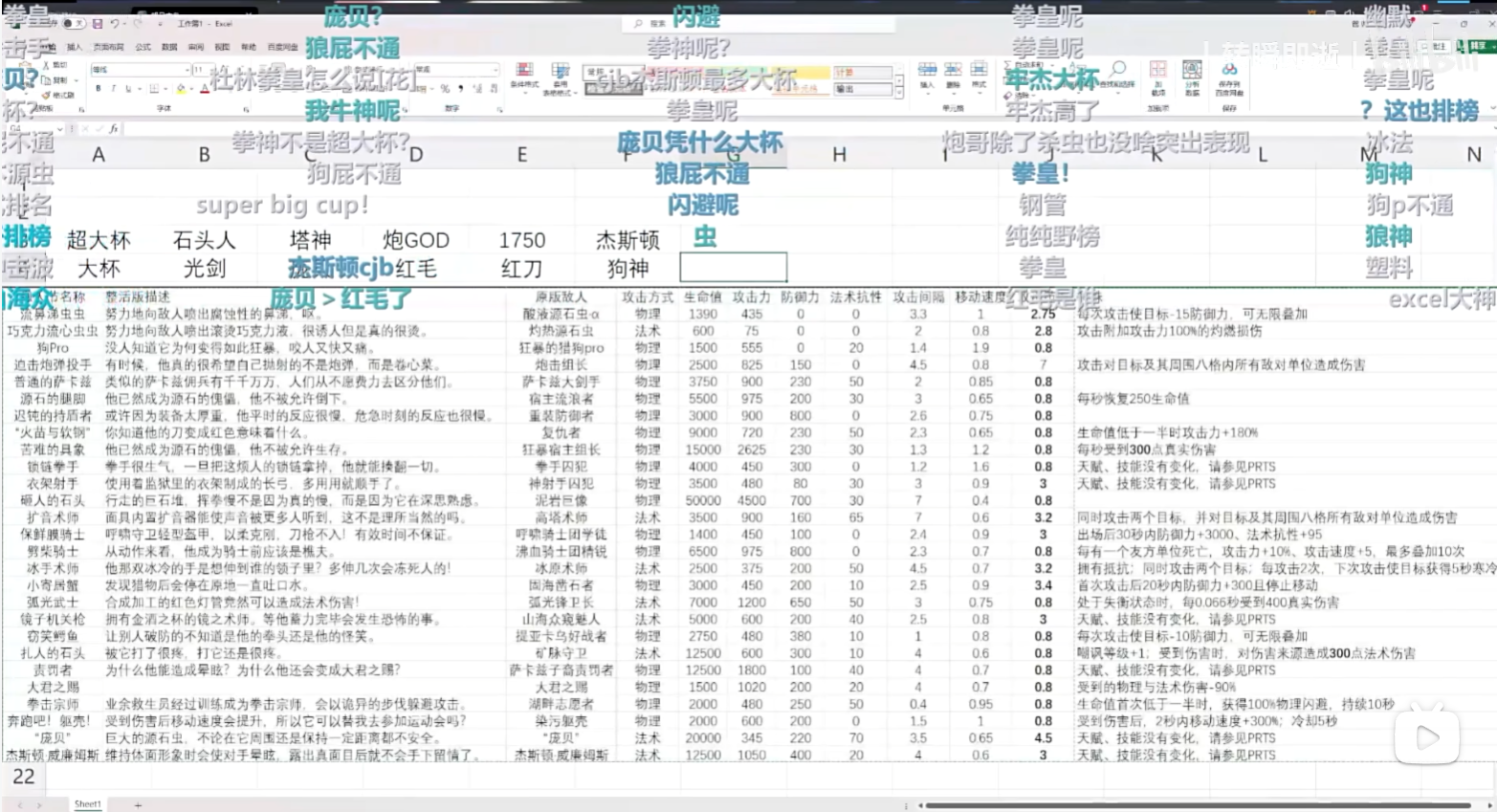Open the 审阅 ribbon tab
1497x812 pixels.
pos(195,47)
